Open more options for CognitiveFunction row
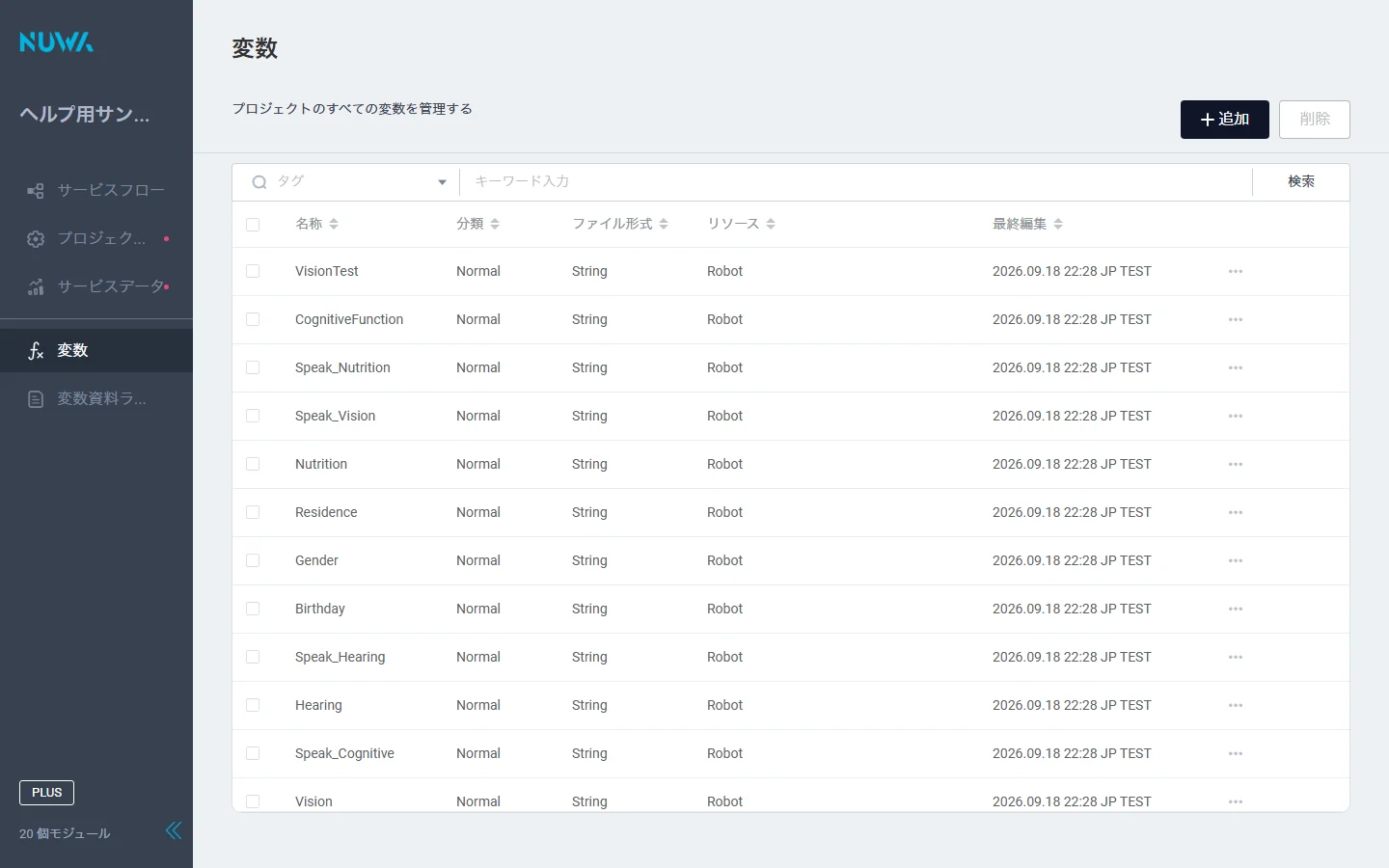The width and height of the screenshot is (1389, 868). click(x=1236, y=319)
